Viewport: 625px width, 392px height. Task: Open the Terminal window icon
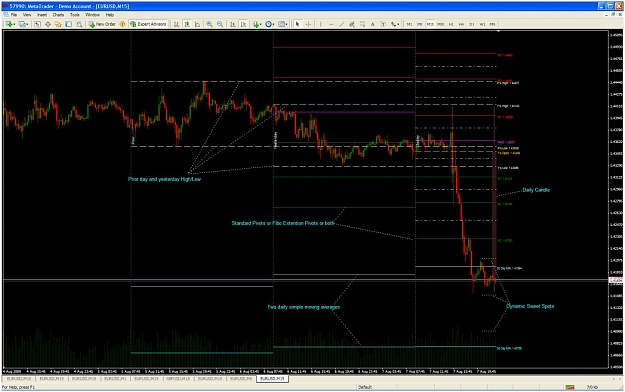click(69, 24)
